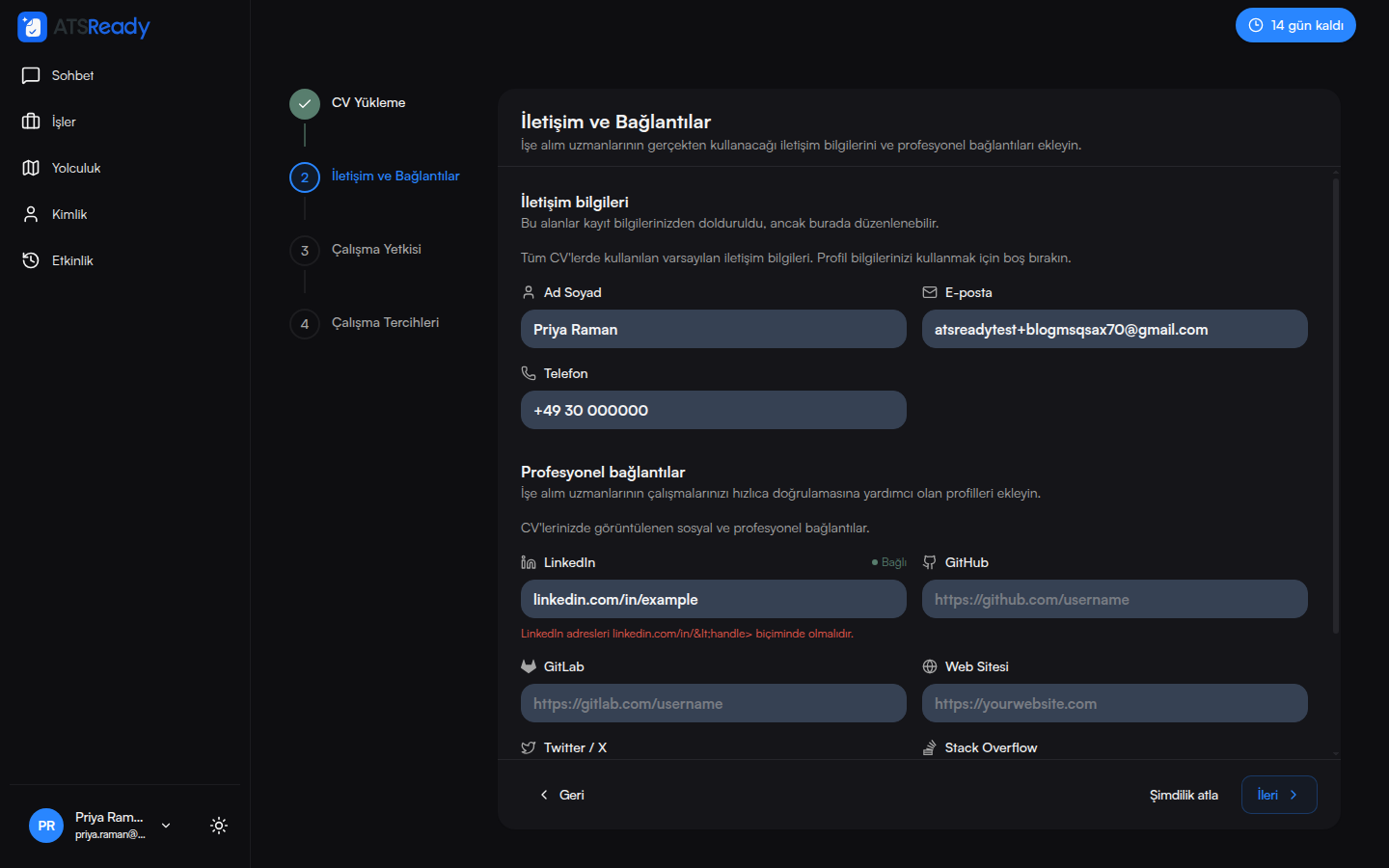Click the form's vertical scrollbar
Screen dimensions: 1389x868
(1336, 405)
